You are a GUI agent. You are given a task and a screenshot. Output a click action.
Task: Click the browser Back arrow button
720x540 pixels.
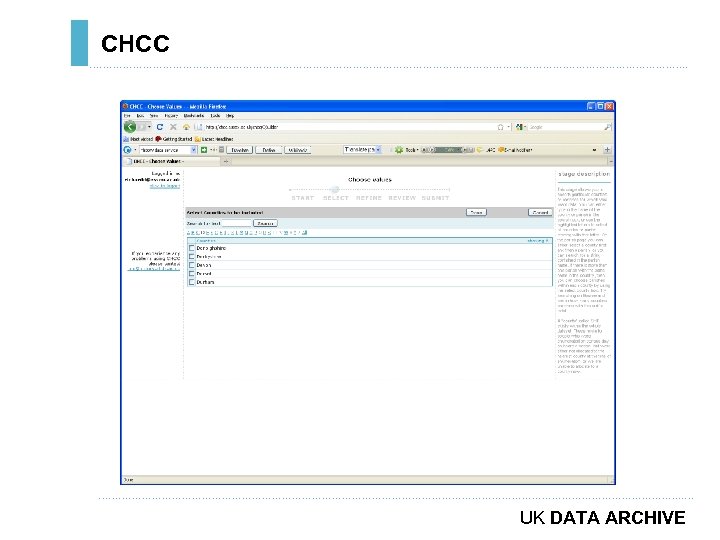coord(130,127)
